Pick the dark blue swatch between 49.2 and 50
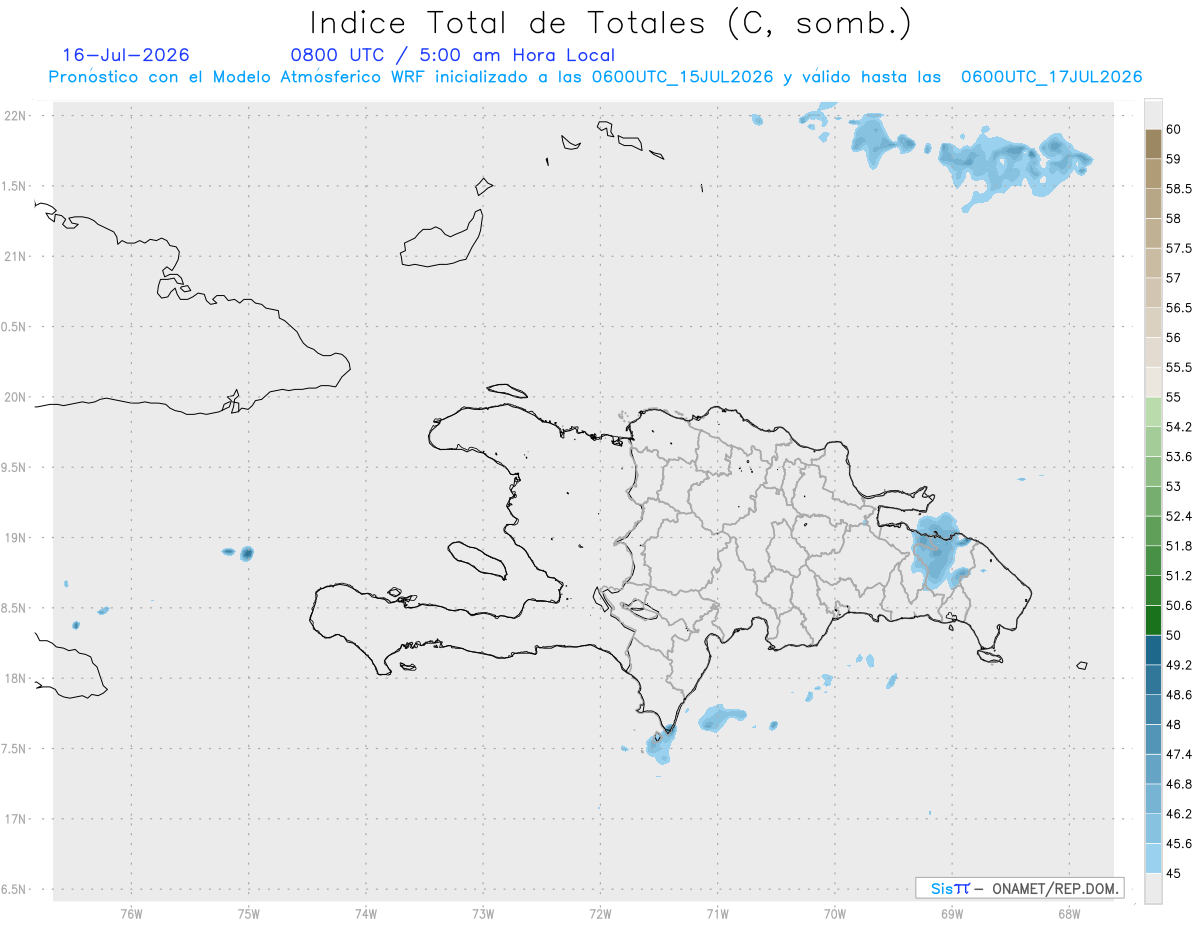Viewport: 1200px width, 927px height. click(1153, 650)
